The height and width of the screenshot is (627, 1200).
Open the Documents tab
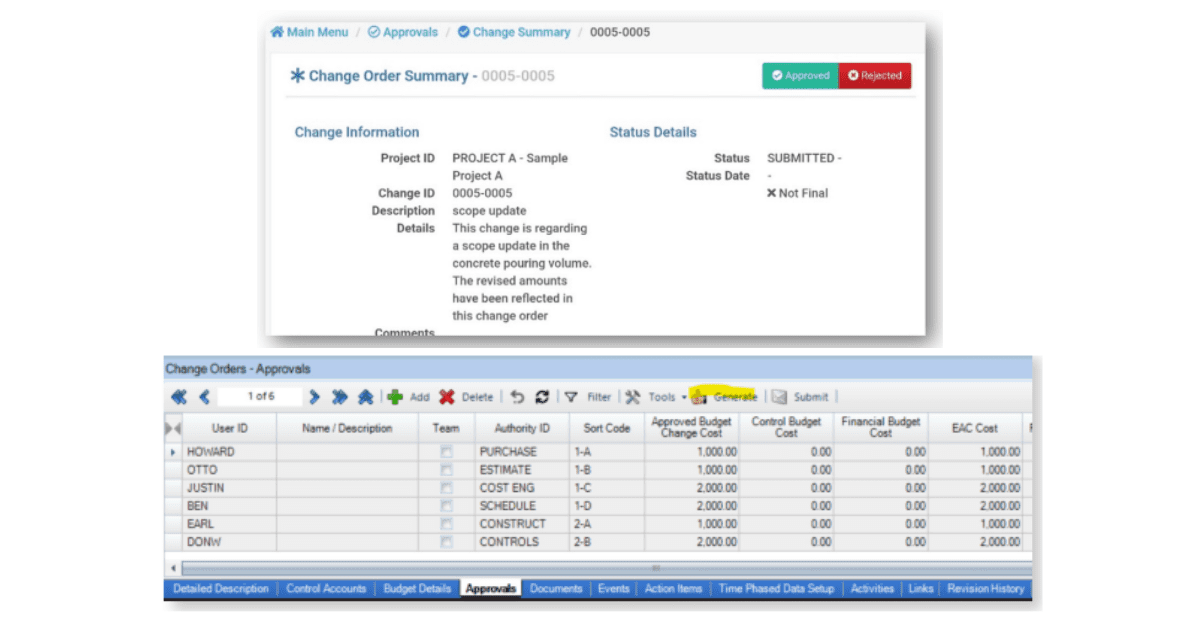pos(556,589)
